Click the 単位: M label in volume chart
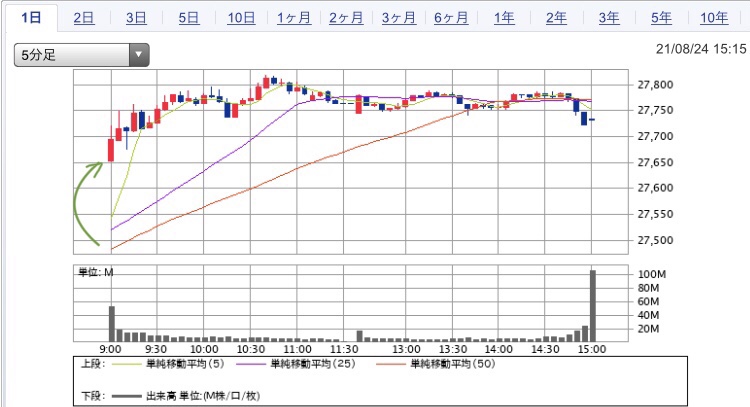 [x=96, y=272]
